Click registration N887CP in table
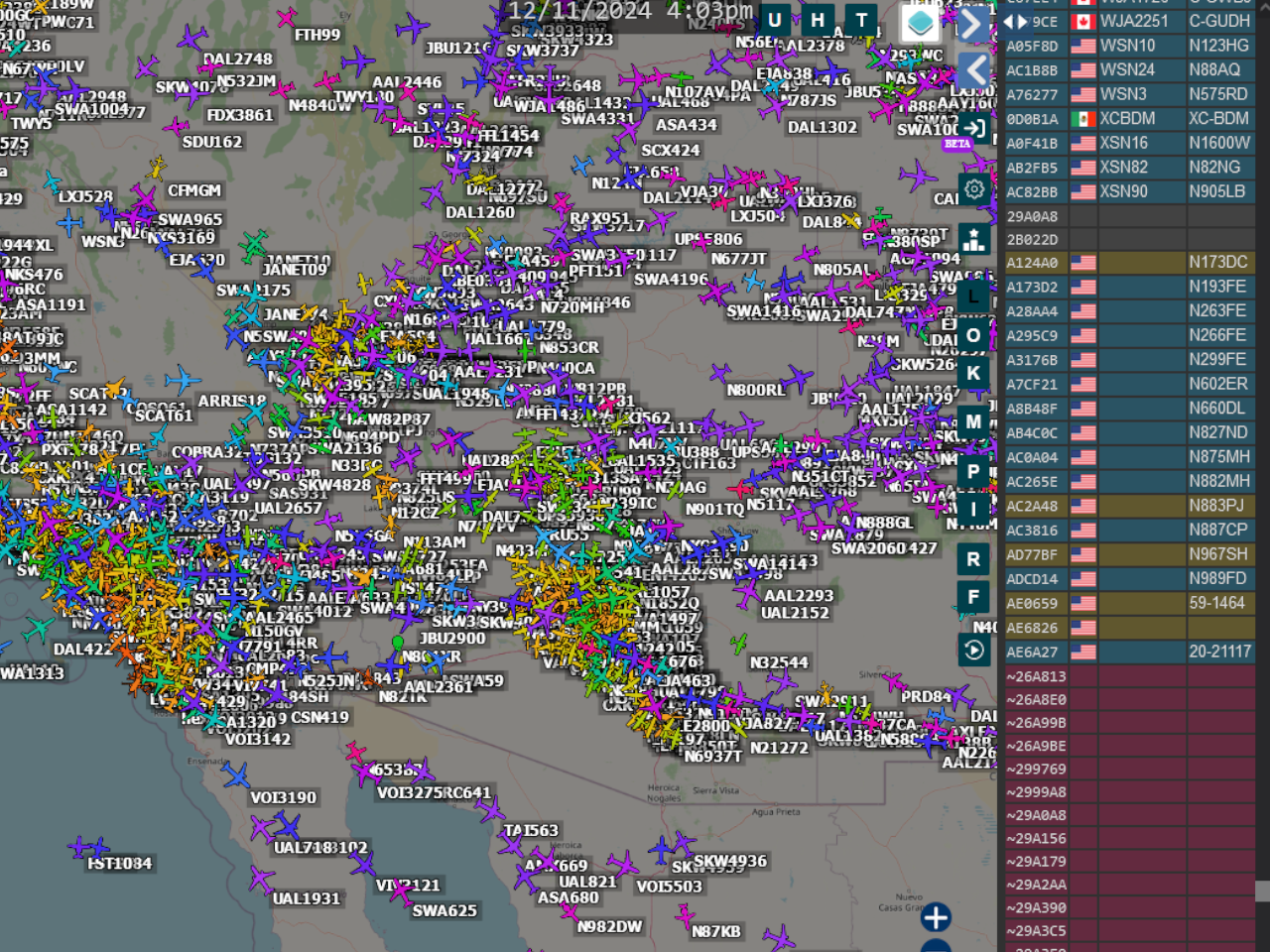 click(x=1218, y=530)
